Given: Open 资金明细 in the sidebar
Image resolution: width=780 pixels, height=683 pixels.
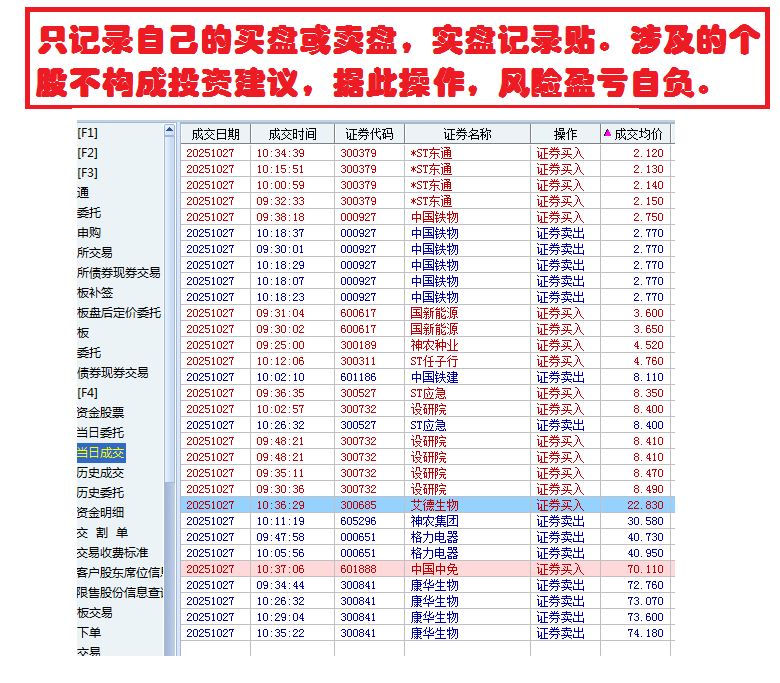Looking at the screenshot, I should pyautogui.click(x=100, y=512).
